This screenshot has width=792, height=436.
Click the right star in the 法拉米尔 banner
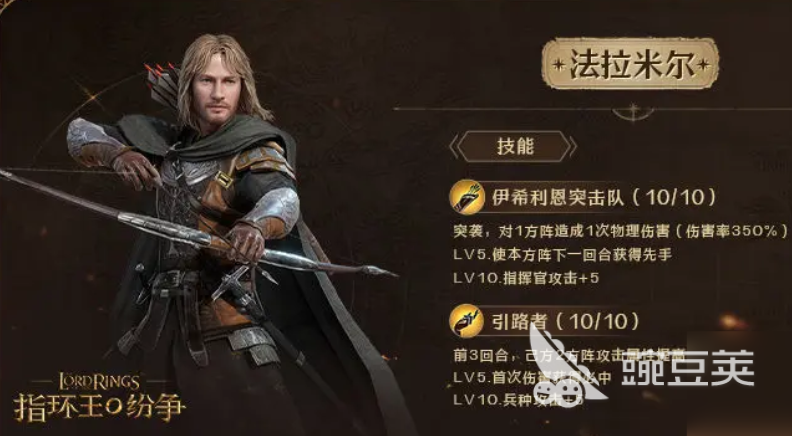pos(702,65)
